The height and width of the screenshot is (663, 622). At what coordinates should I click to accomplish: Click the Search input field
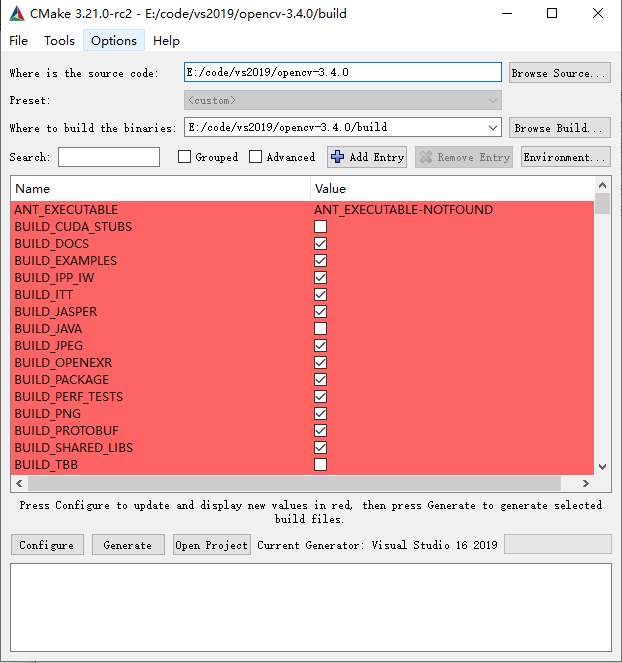click(109, 157)
